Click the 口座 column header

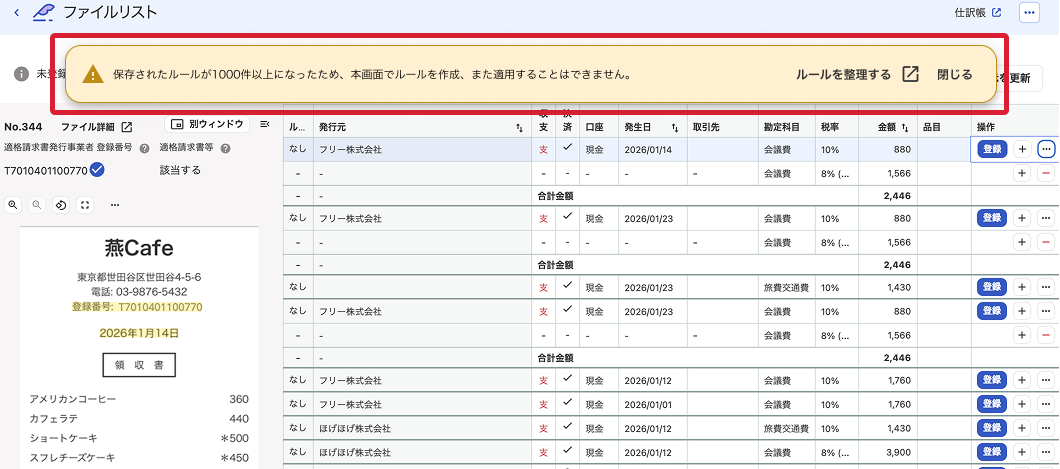pos(599,127)
